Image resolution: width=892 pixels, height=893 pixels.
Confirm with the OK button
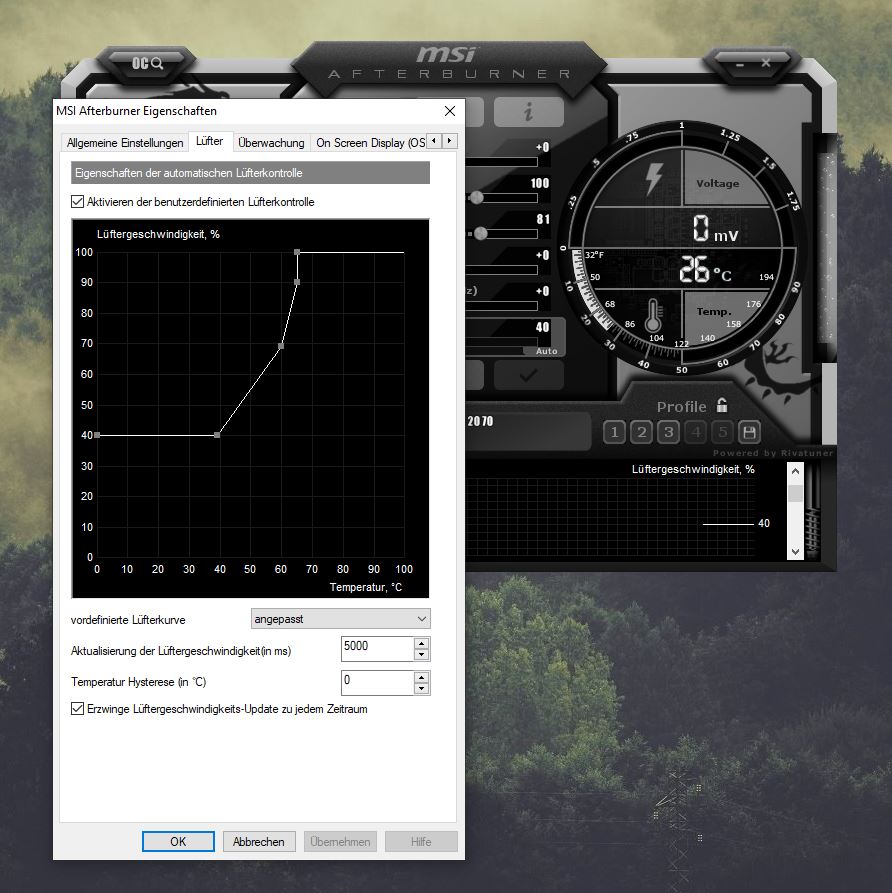pyautogui.click(x=178, y=841)
